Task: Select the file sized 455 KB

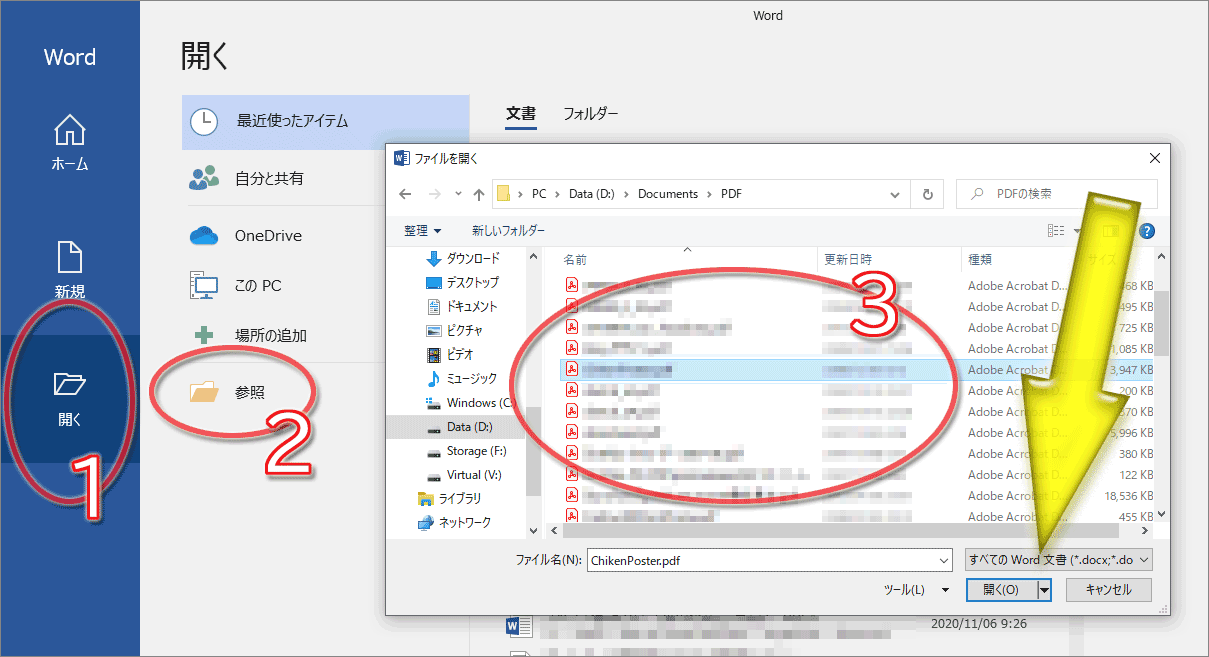Action: [x=856, y=516]
